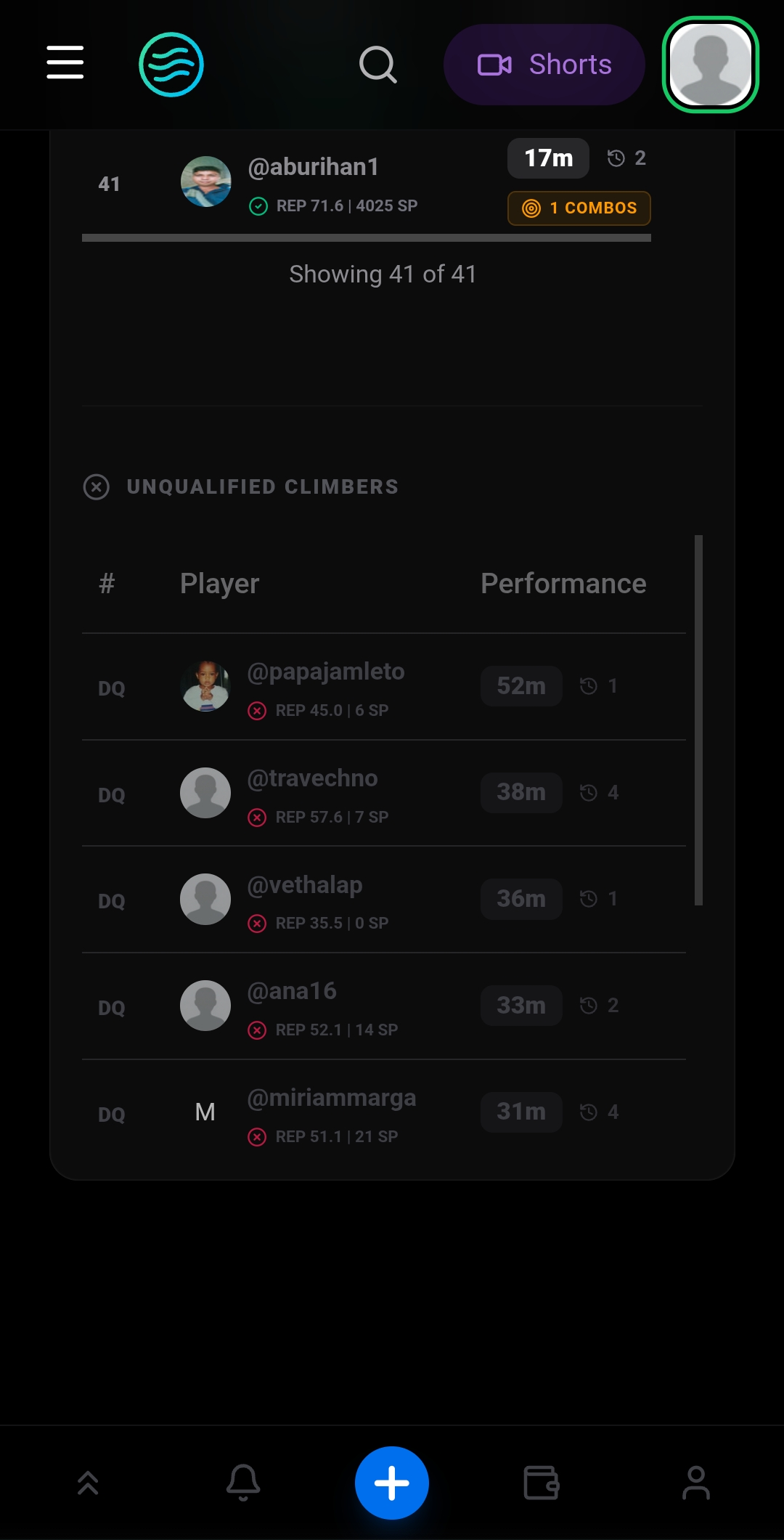Open @miriammarga M avatar

[205, 1112]
